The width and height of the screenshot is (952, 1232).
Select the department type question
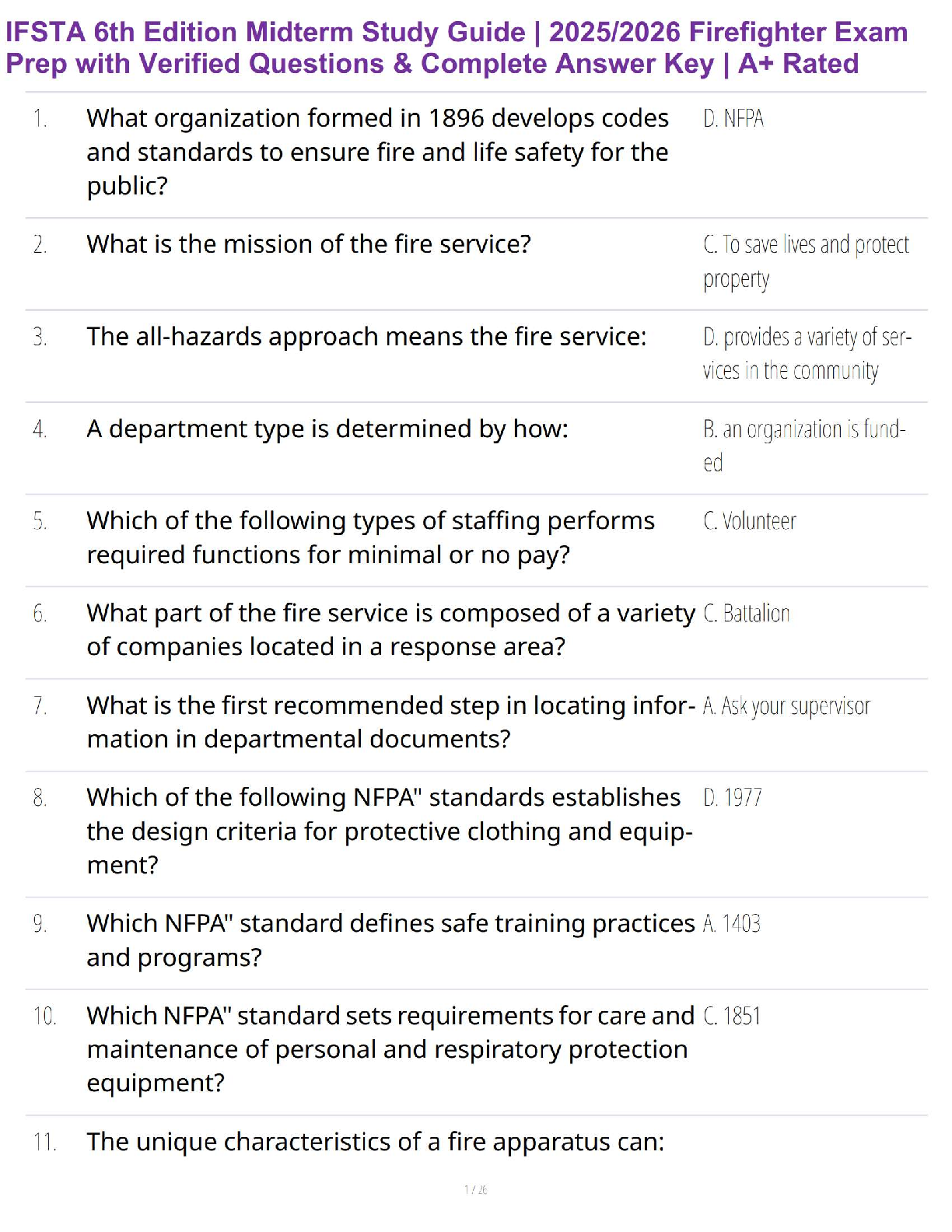click(327, 429)
